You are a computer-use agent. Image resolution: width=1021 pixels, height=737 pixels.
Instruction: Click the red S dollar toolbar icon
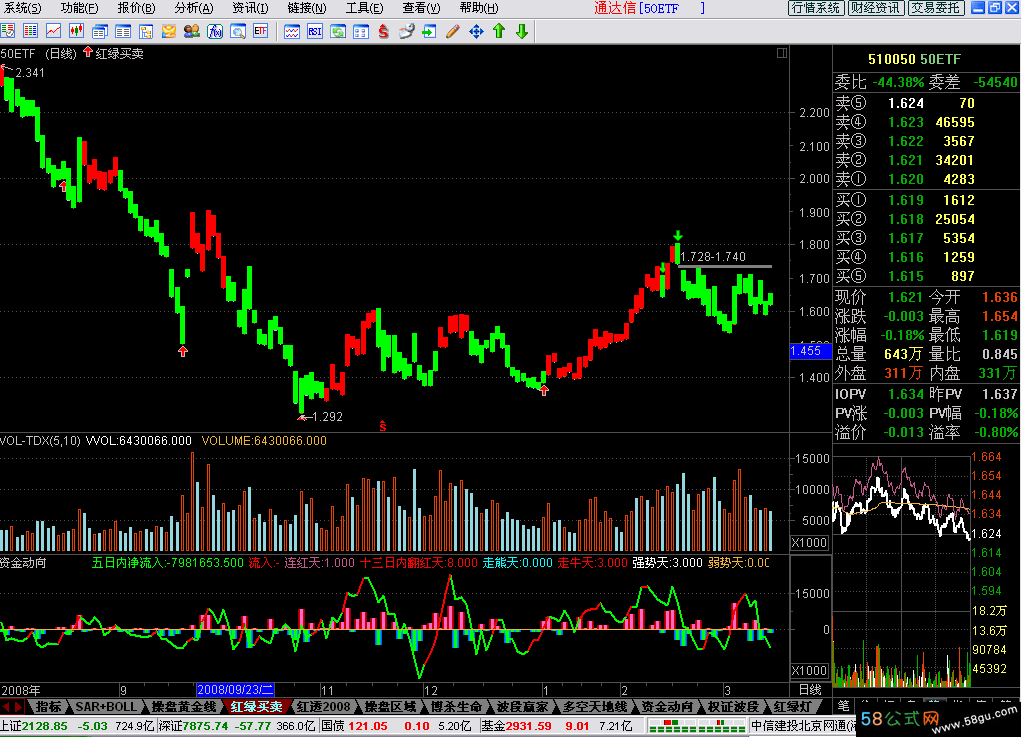pos(384,31)
